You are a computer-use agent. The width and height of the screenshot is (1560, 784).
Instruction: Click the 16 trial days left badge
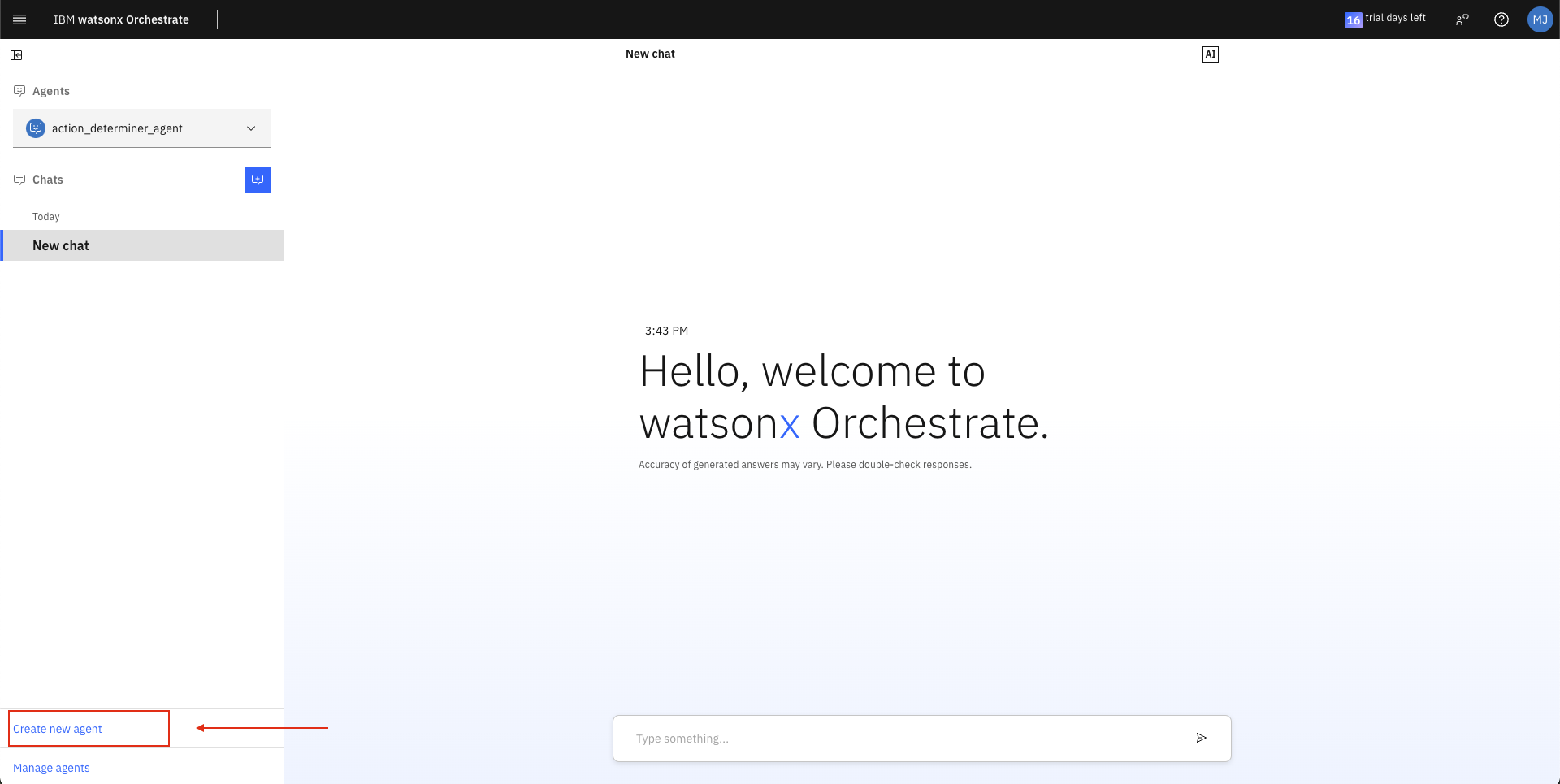1385,19
